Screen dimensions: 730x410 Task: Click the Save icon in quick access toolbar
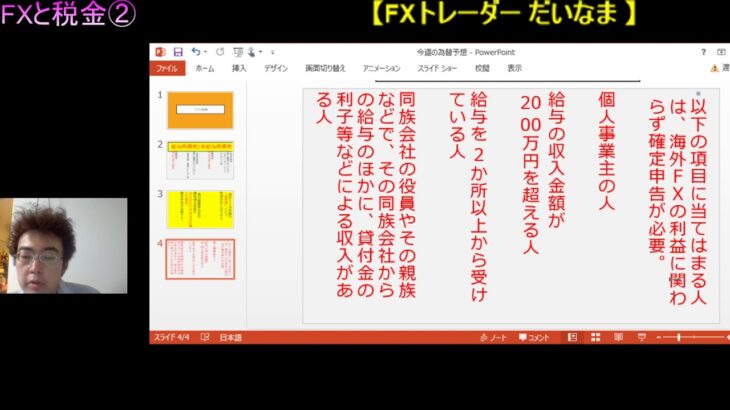[178, 52]
